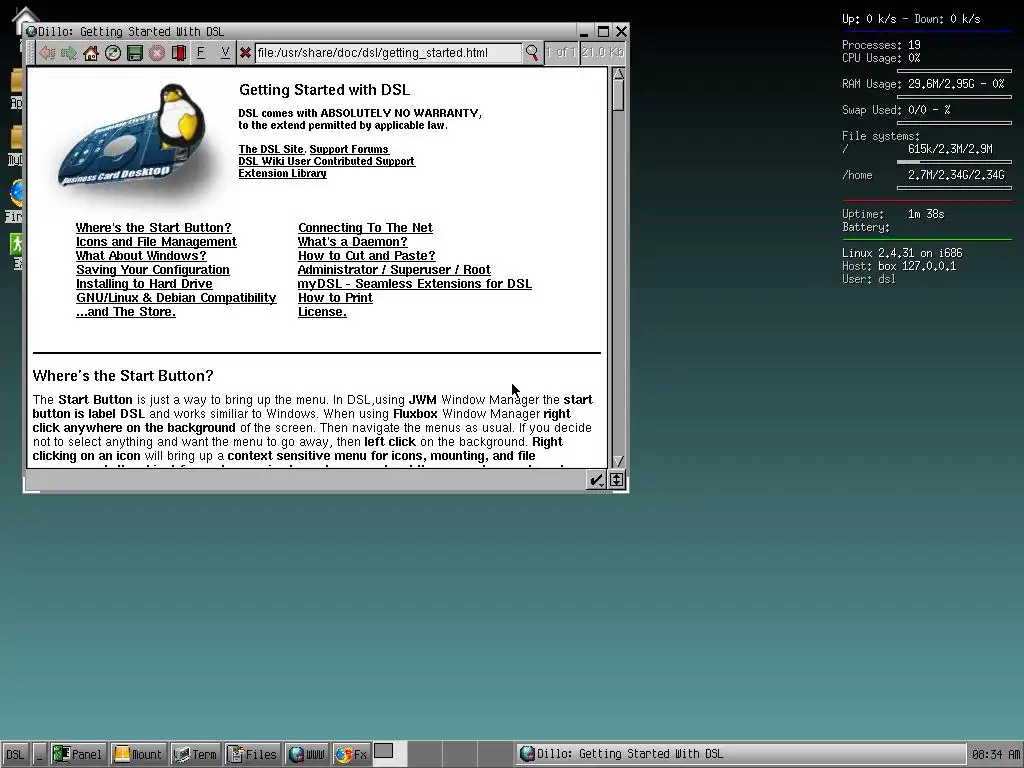Click the checkmark bug meter icon

[x=596, y=481]
